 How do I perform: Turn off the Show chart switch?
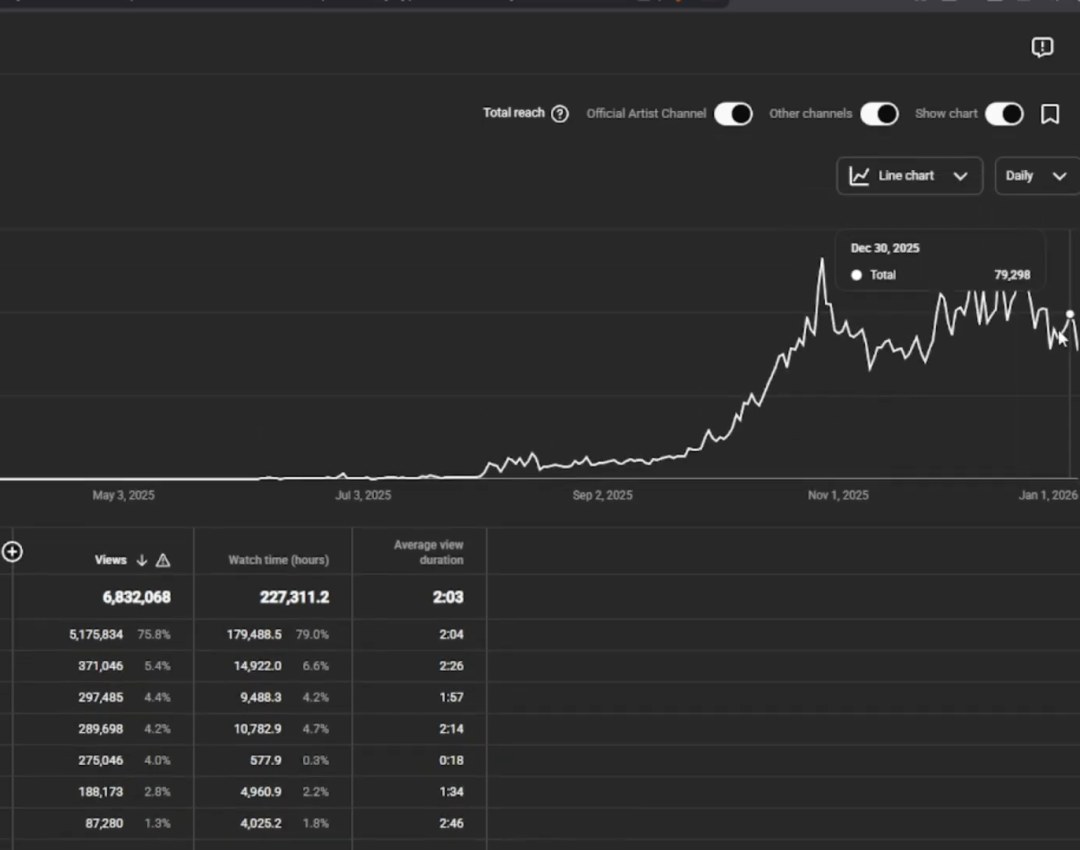(1004, 114)
